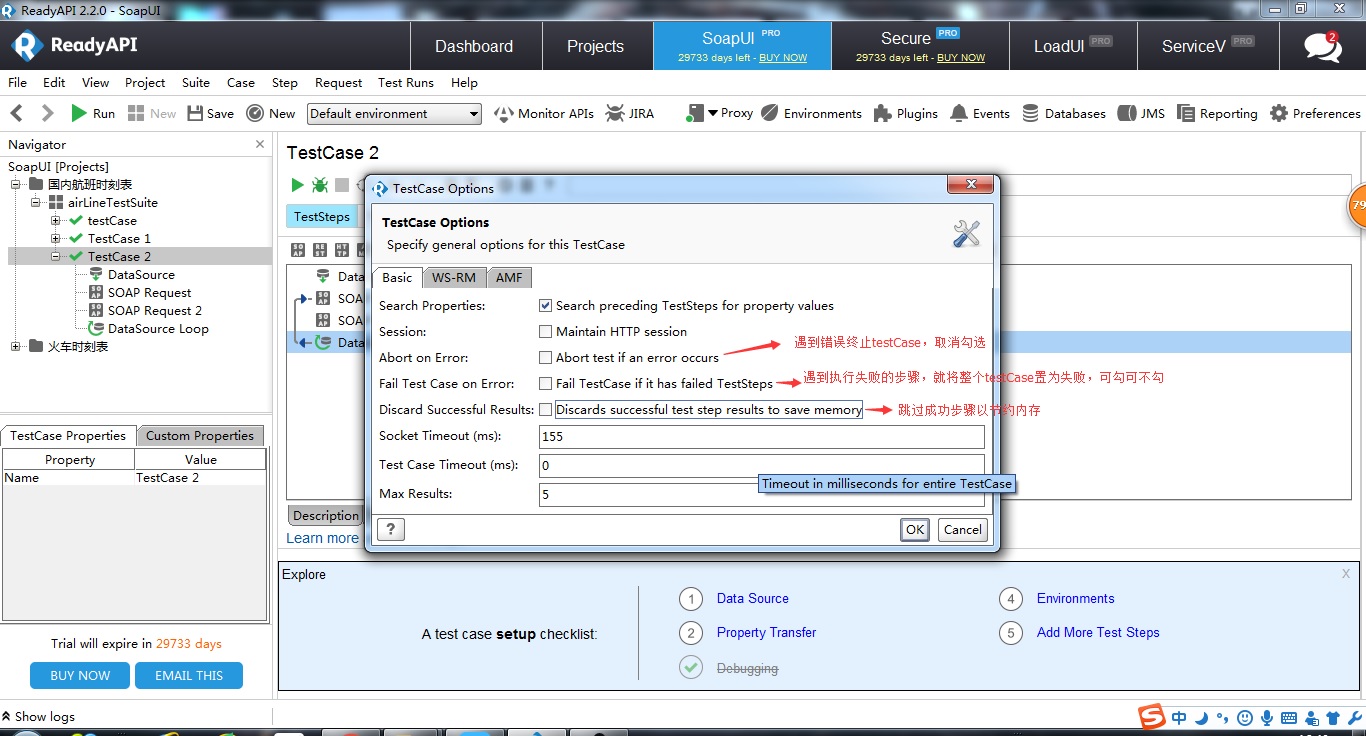Dismiss the Explore panel with X
Viewport: 1366px width, 736px height.
1346,574
